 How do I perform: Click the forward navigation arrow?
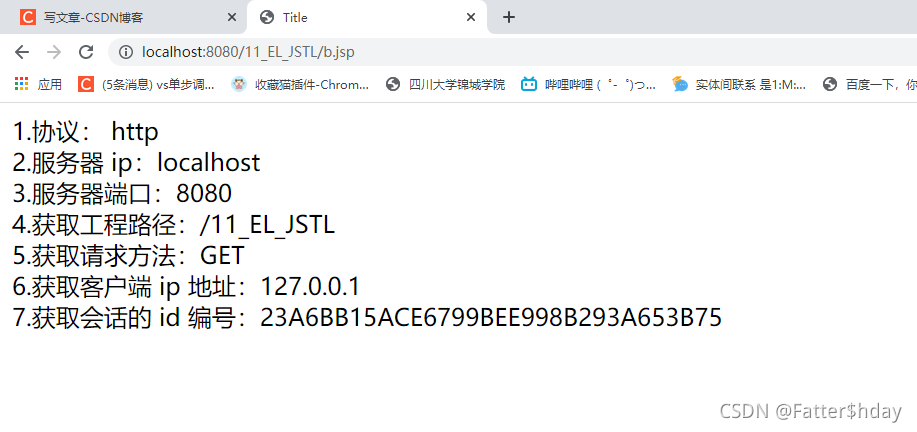coord(54,53)
